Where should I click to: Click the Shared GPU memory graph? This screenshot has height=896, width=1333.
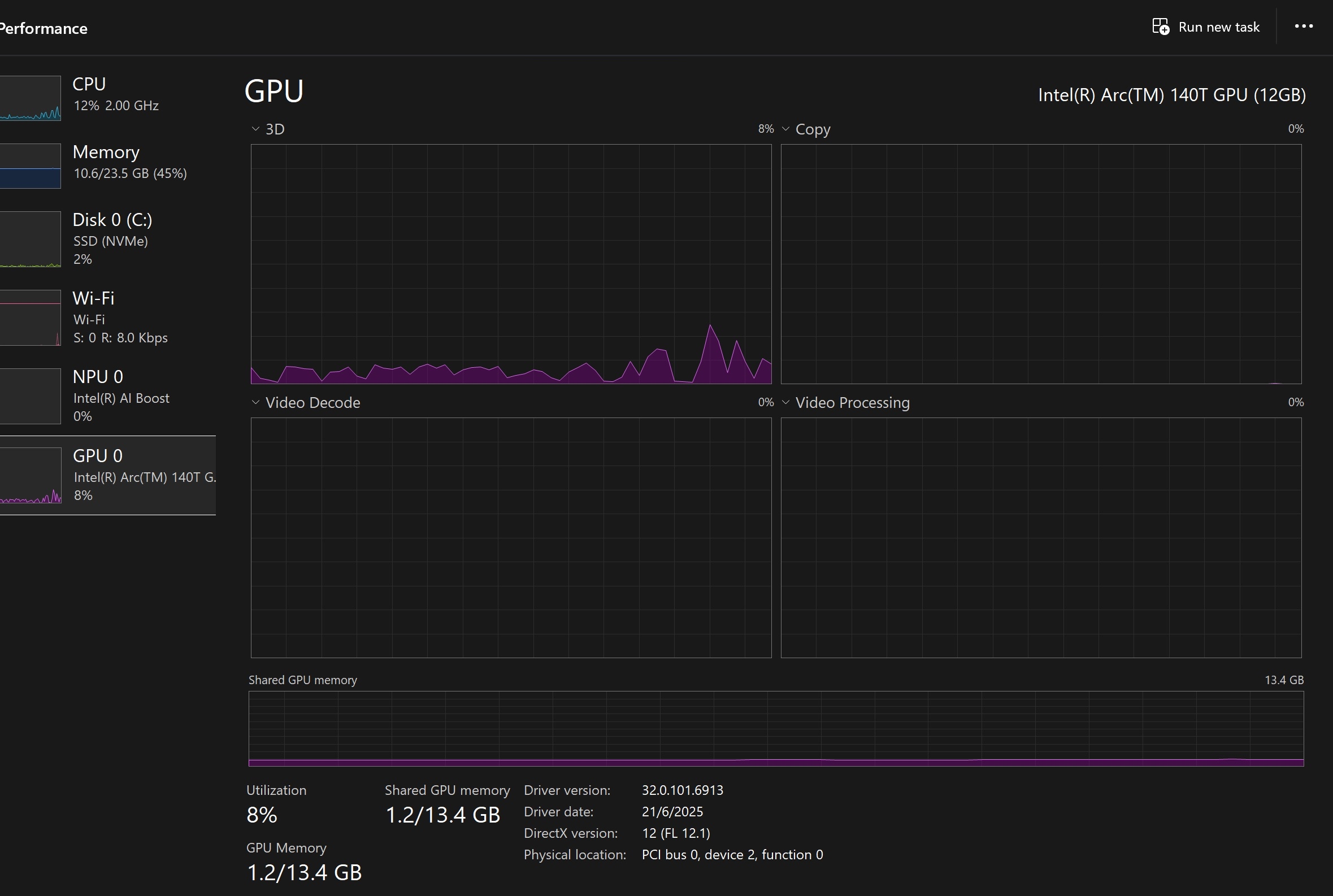pos(776,728)
